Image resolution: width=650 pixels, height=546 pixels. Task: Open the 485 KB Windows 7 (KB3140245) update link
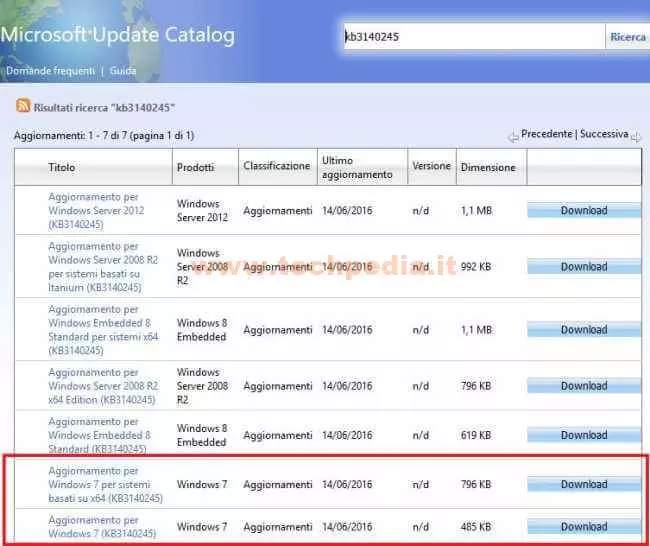coord(102,527)
